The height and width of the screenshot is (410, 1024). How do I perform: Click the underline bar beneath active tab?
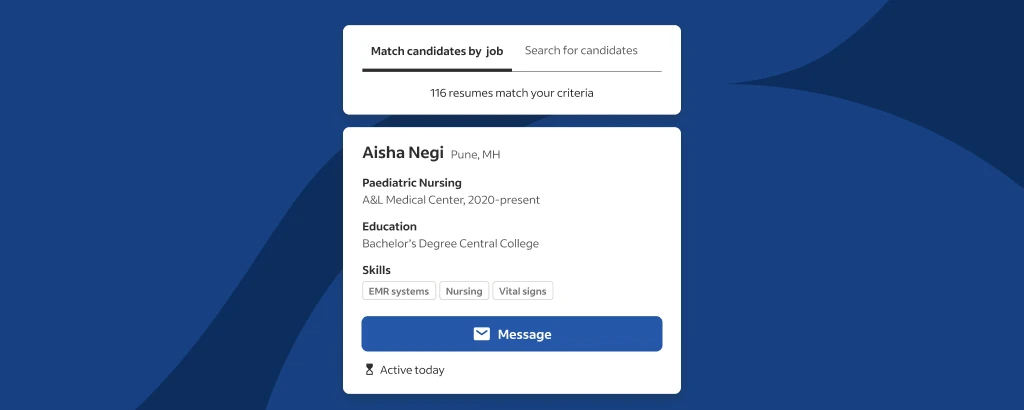click(x=437, y=70)
